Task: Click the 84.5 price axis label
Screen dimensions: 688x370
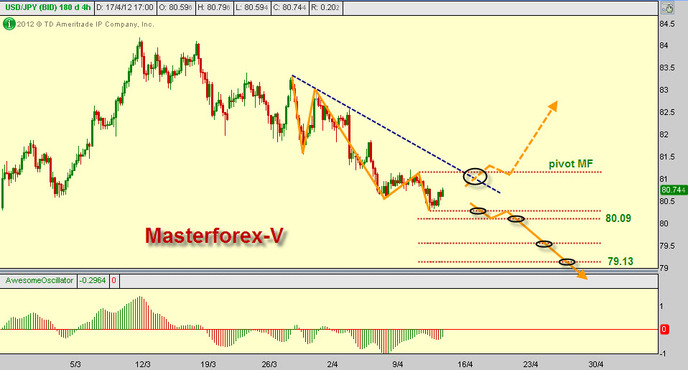Action: (667, 24)
